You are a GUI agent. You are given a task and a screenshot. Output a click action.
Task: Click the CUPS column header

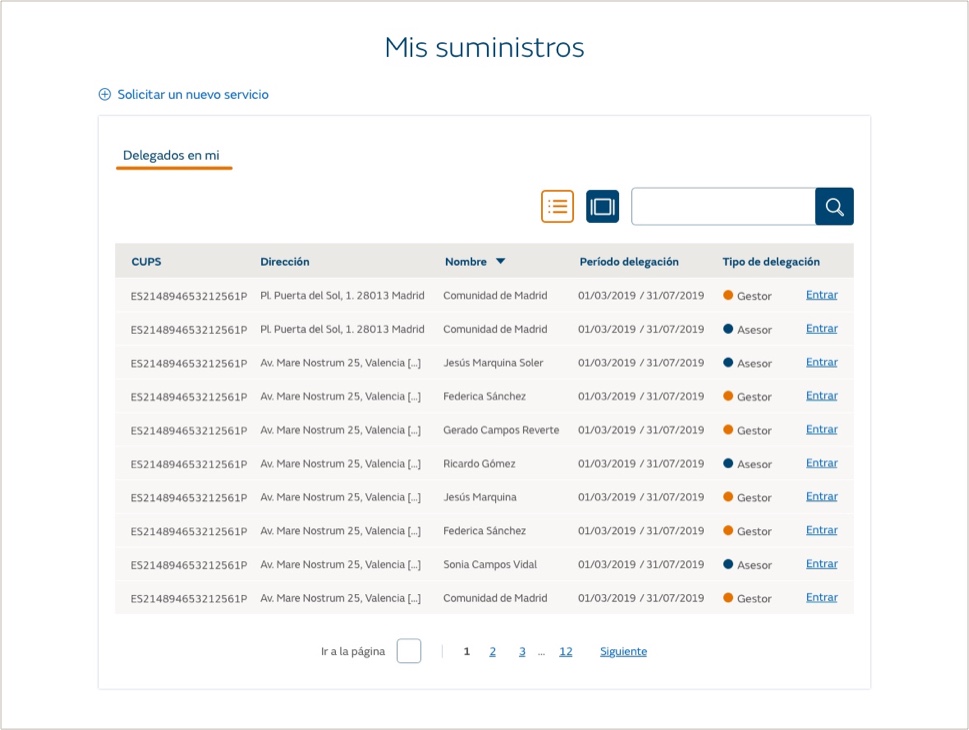coord(146,261)
